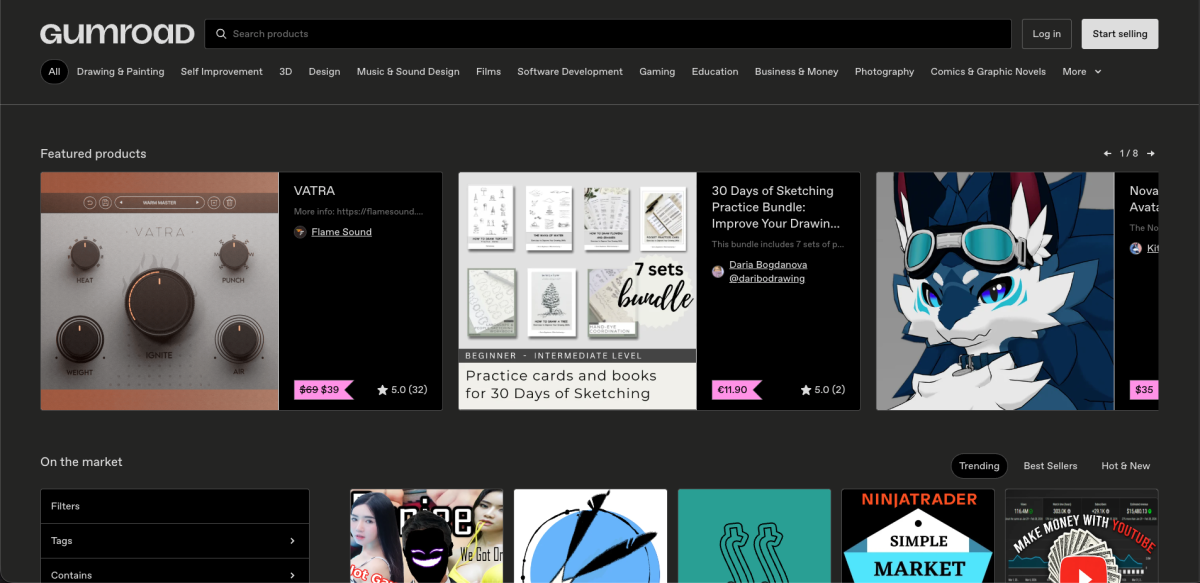Click star rating on 30 Days Sketching card
Viewport: 1200px width, 583px height.
823,390
